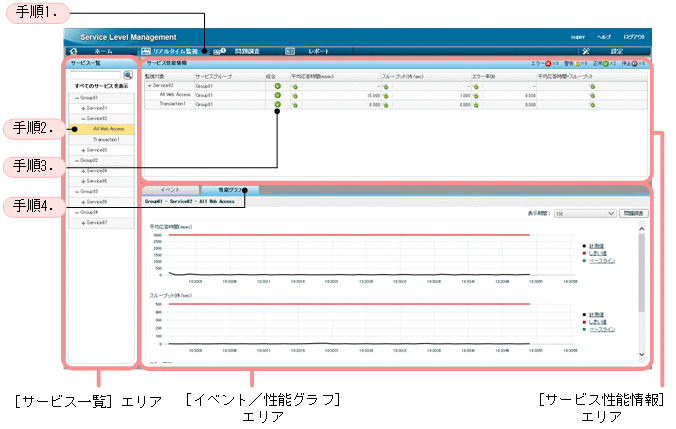Click response time status icon in Transaction1 row
The height and width of the screenshot is (429, 676).
tap(295, 105)
